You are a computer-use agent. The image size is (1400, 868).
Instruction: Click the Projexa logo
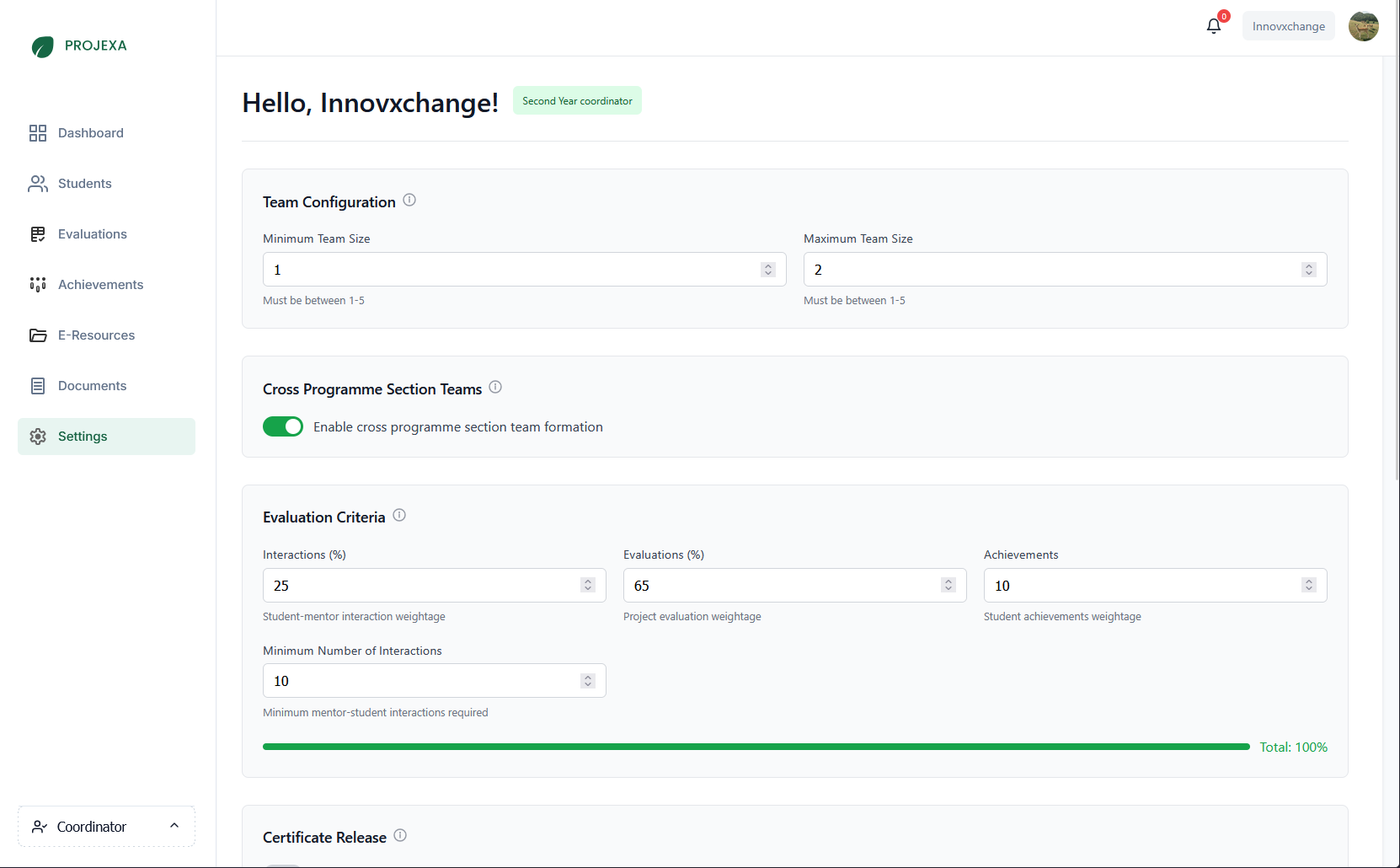[78, 46]
